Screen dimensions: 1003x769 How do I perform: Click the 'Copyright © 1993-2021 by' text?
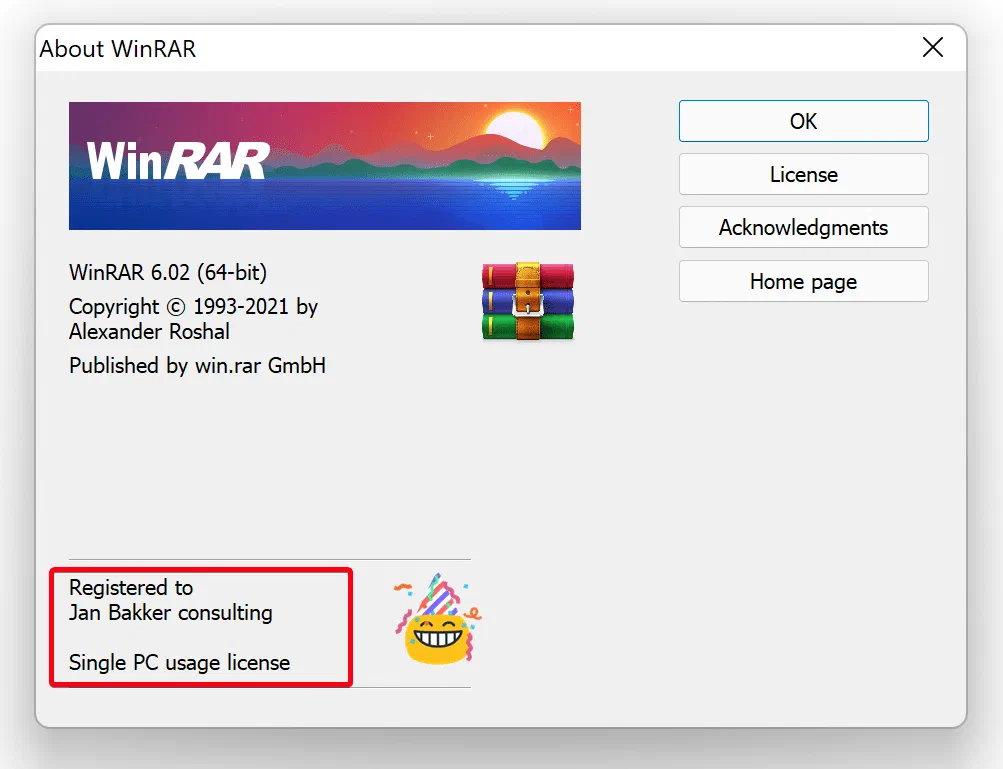193,307
